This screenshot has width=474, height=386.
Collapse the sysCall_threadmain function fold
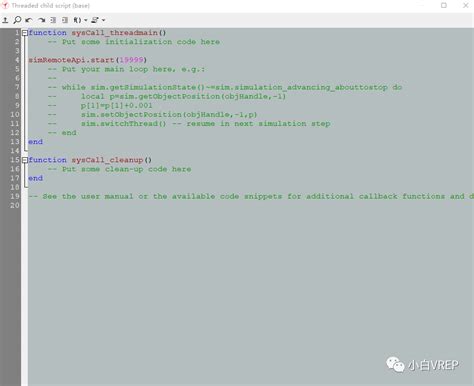(x=25, y=33)
